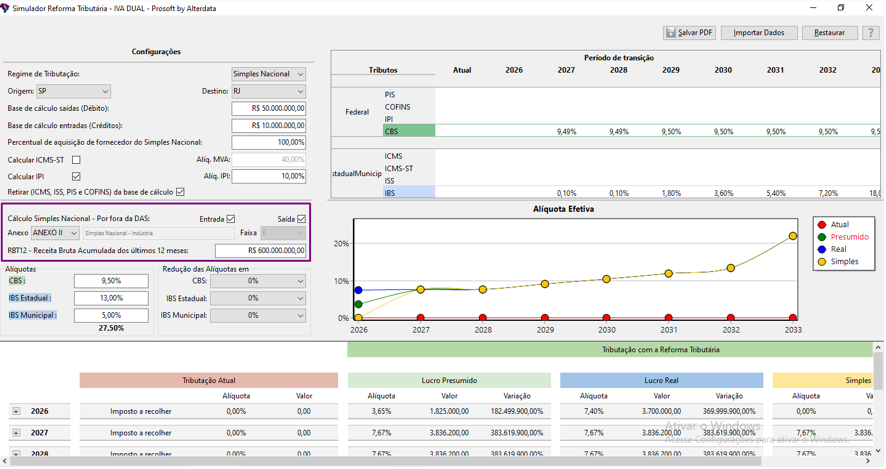Expand the 2026 row with plus icon
Screen dimensions: 886x469
point(16,411)
